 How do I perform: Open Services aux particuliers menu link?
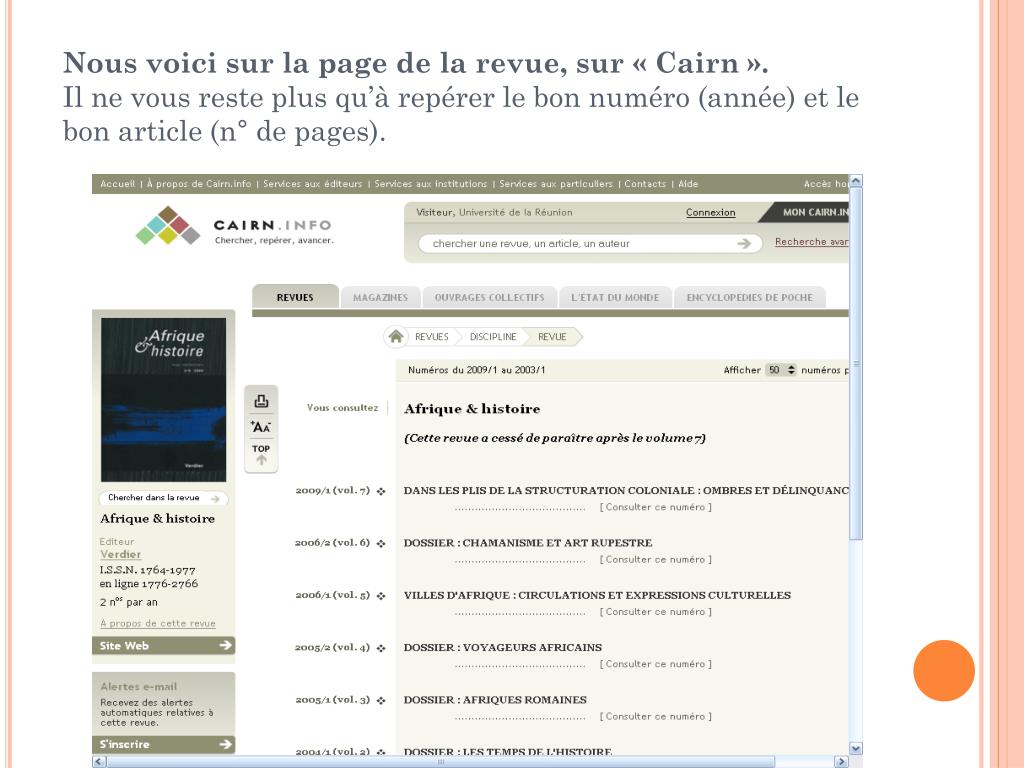(556, 184)
